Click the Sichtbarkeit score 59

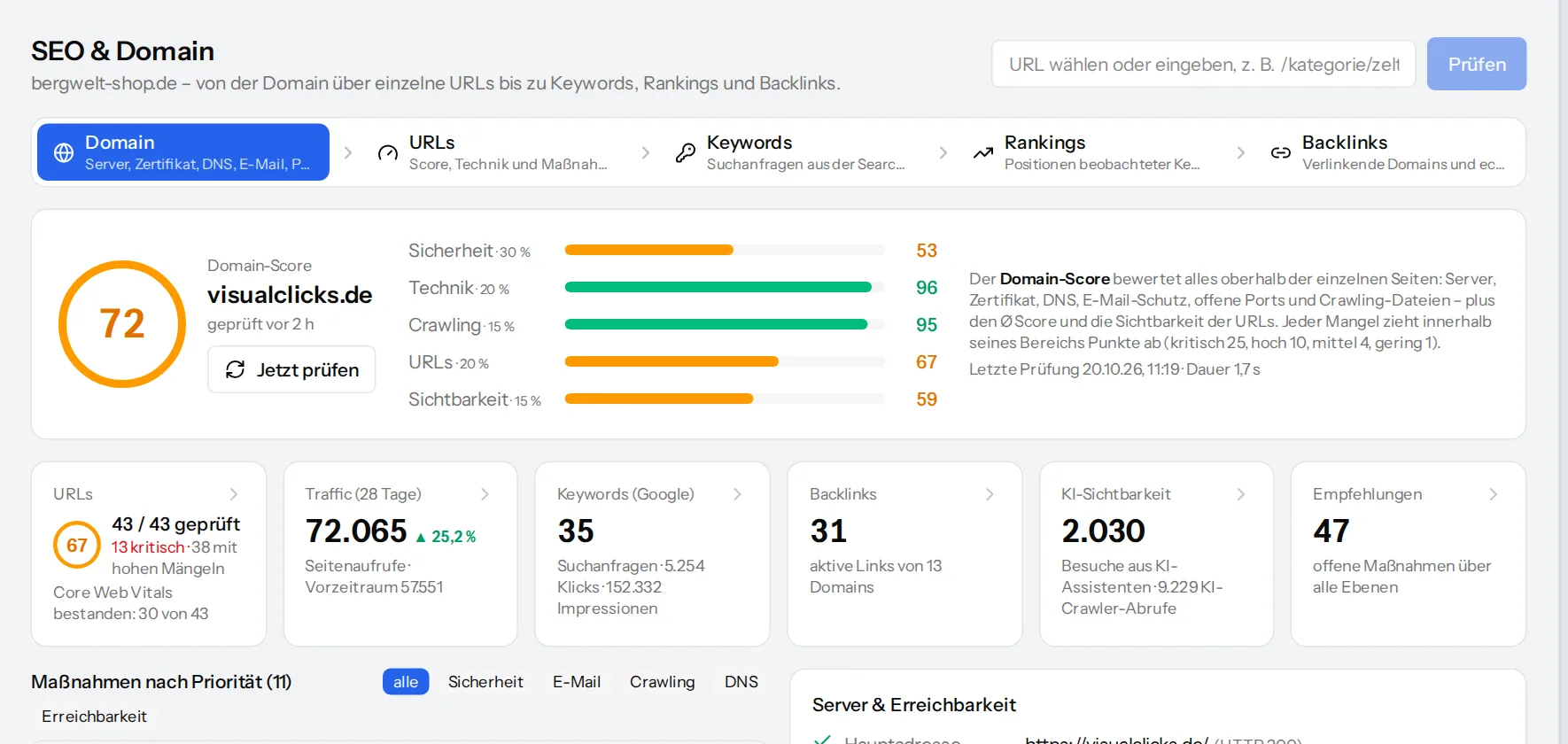(927, 399)
